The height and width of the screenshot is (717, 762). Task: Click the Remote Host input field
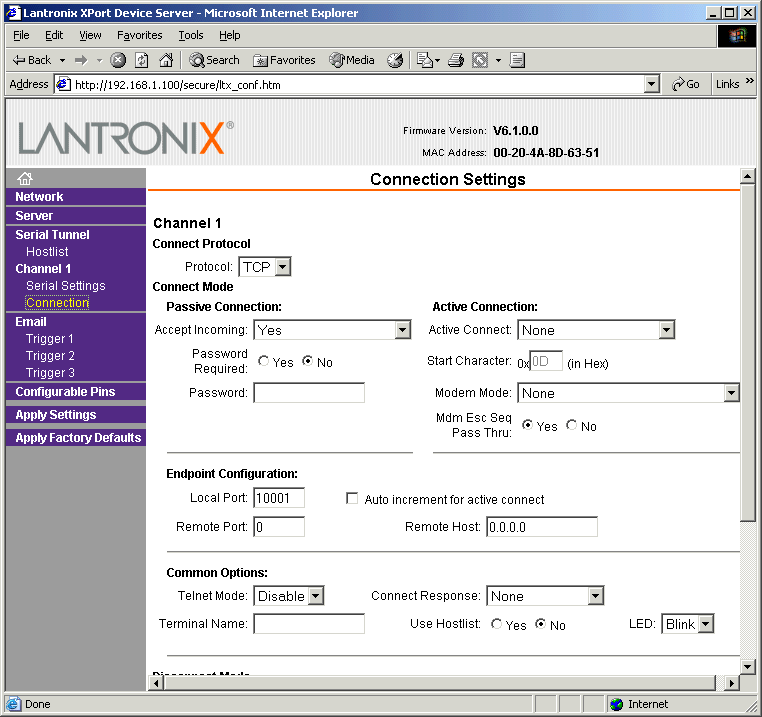(542, 527)
